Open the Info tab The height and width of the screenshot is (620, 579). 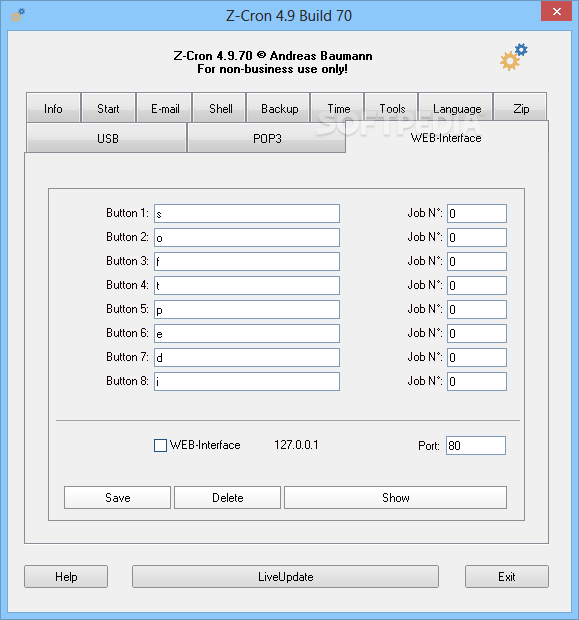click(53, 108)
